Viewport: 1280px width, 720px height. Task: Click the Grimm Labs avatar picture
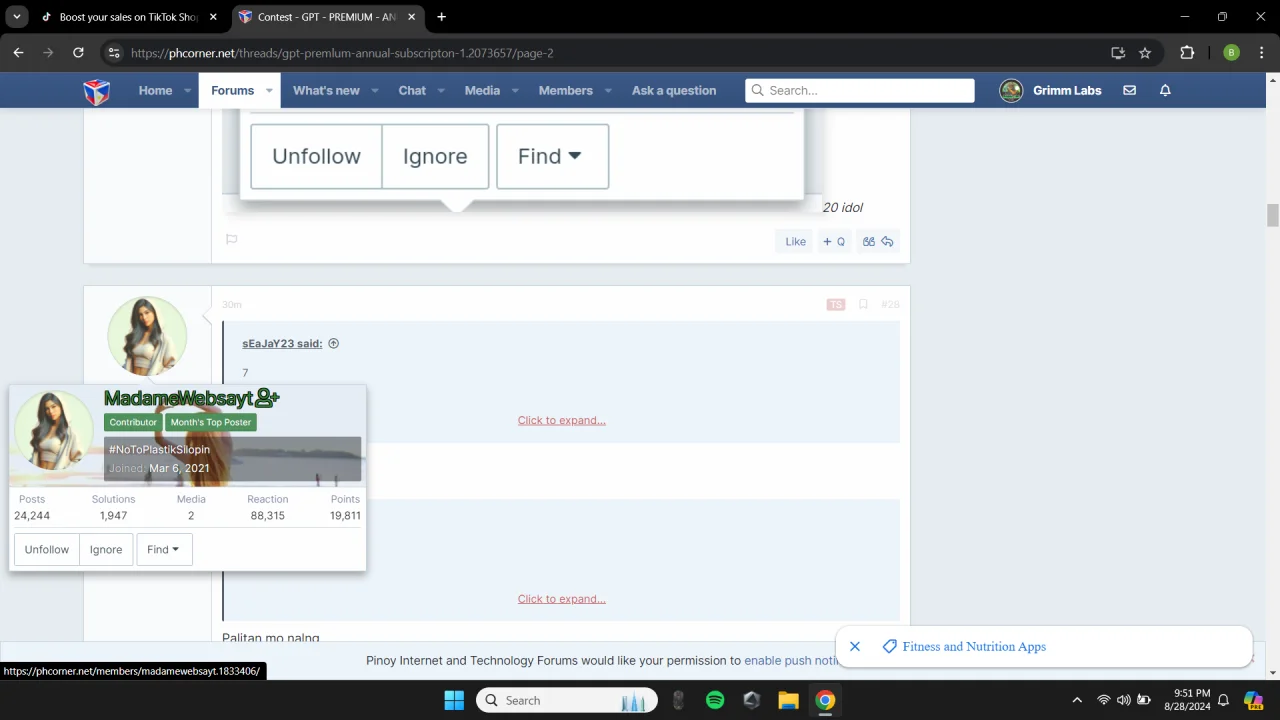tap(1011, 90)
